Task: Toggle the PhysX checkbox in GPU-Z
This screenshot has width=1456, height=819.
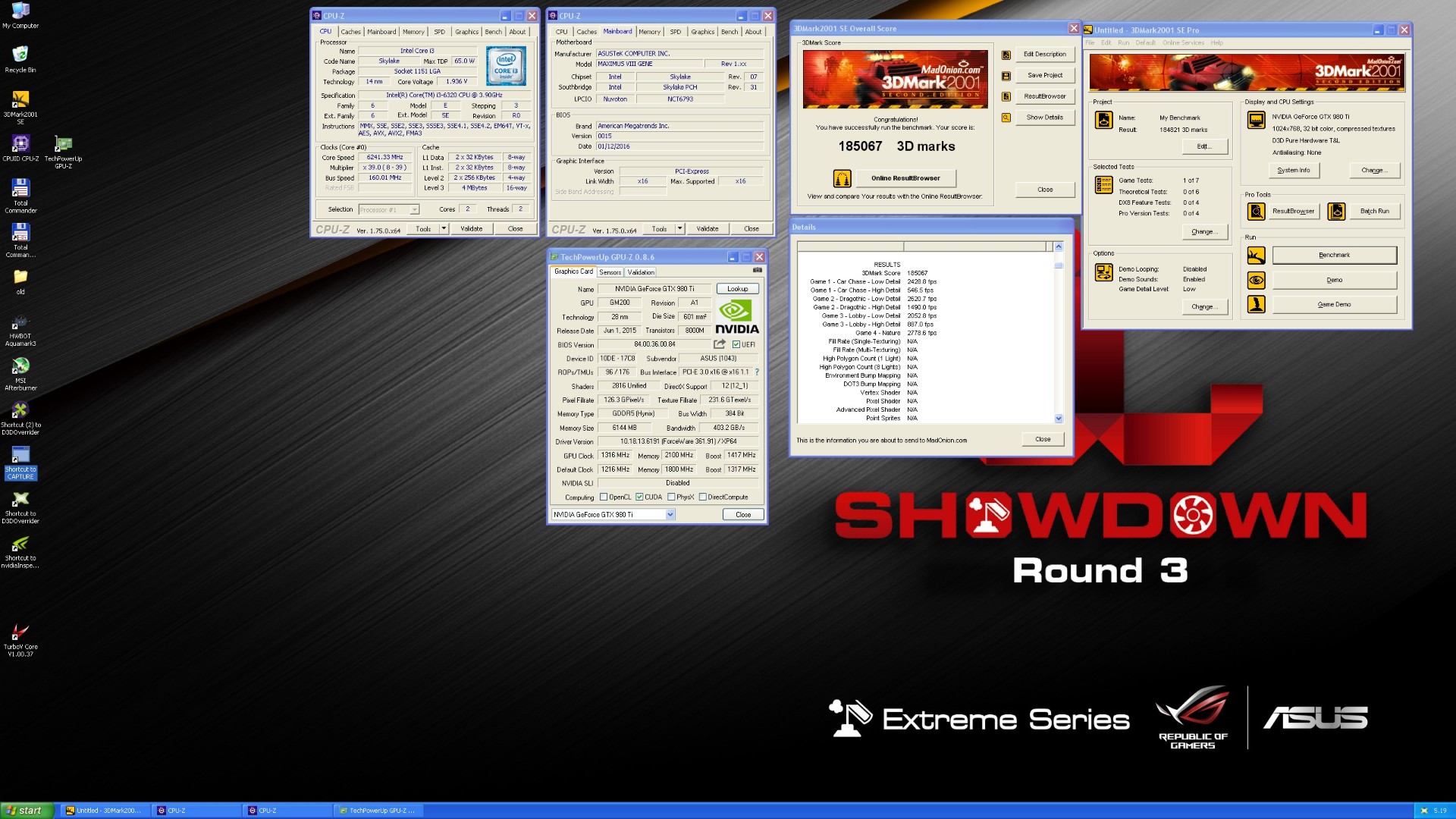Action: [671, 497]
